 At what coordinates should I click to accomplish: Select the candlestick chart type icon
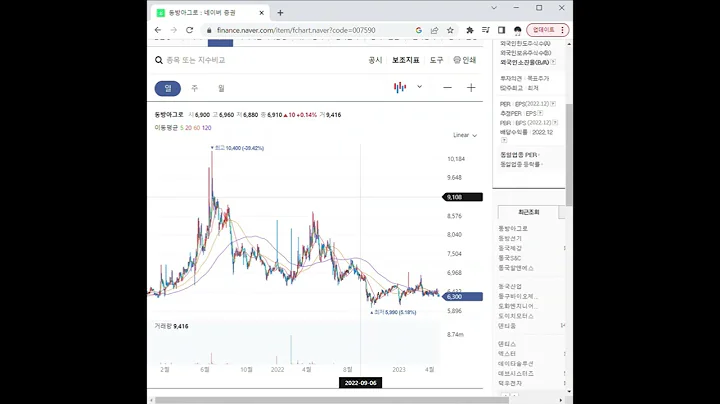coord(400,87)
